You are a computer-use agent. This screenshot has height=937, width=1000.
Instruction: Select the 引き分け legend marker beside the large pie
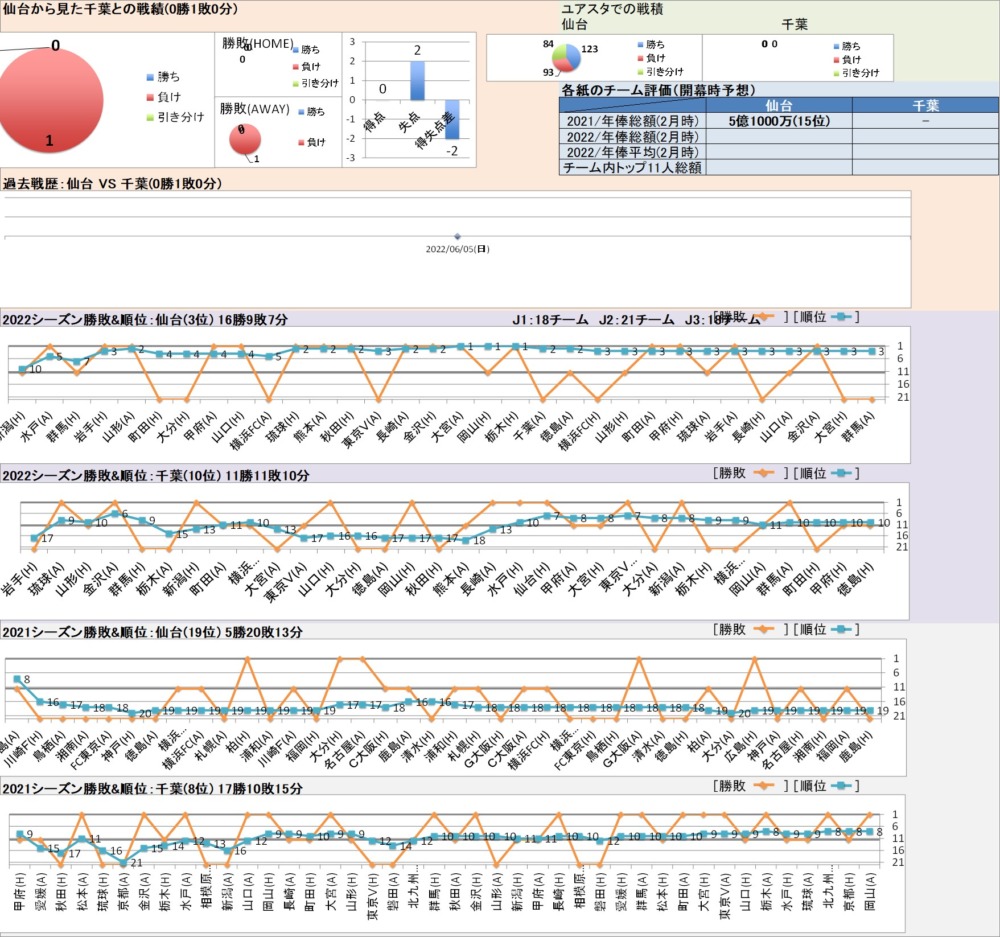(150, 117)
